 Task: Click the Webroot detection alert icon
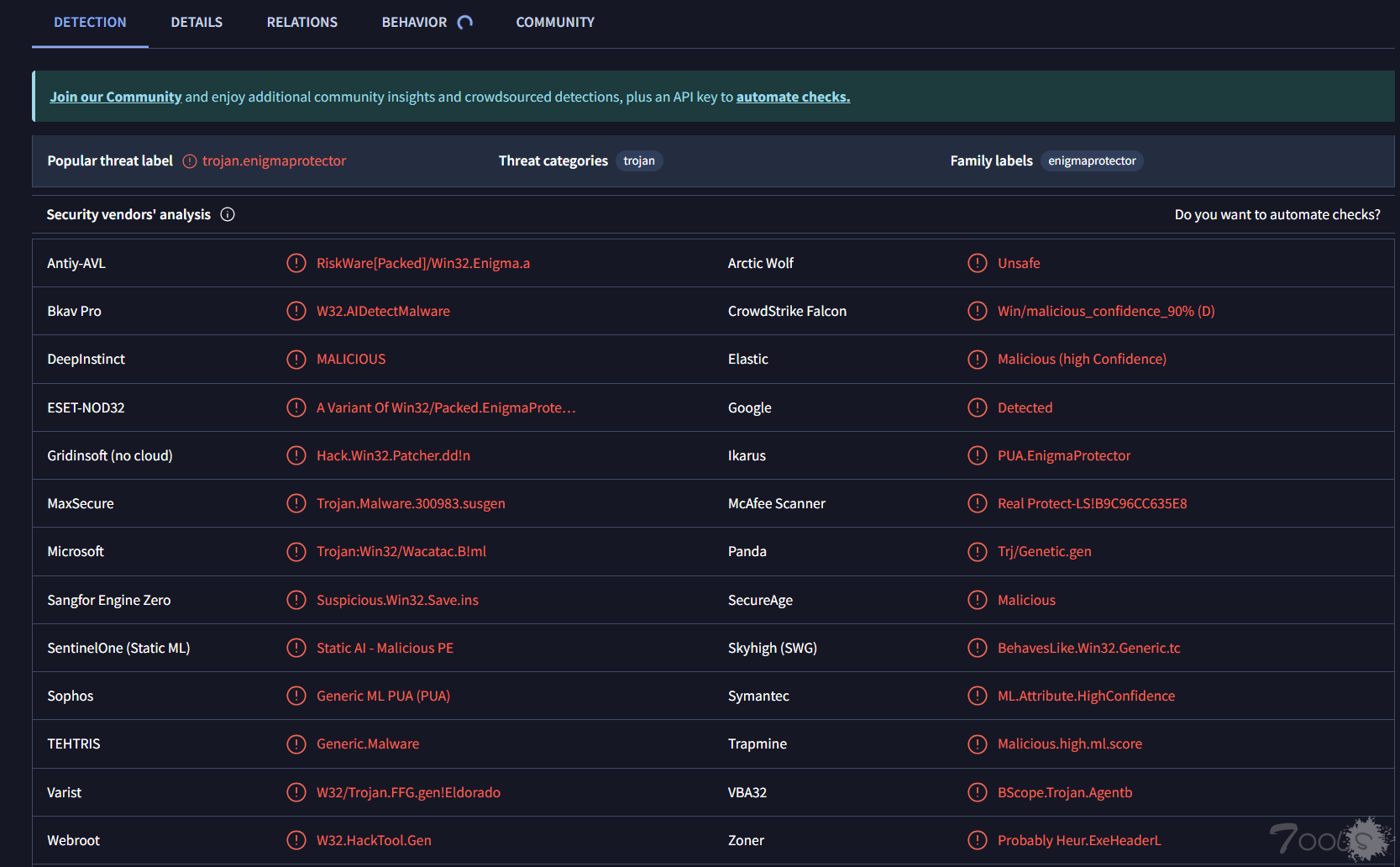(296, 840)
